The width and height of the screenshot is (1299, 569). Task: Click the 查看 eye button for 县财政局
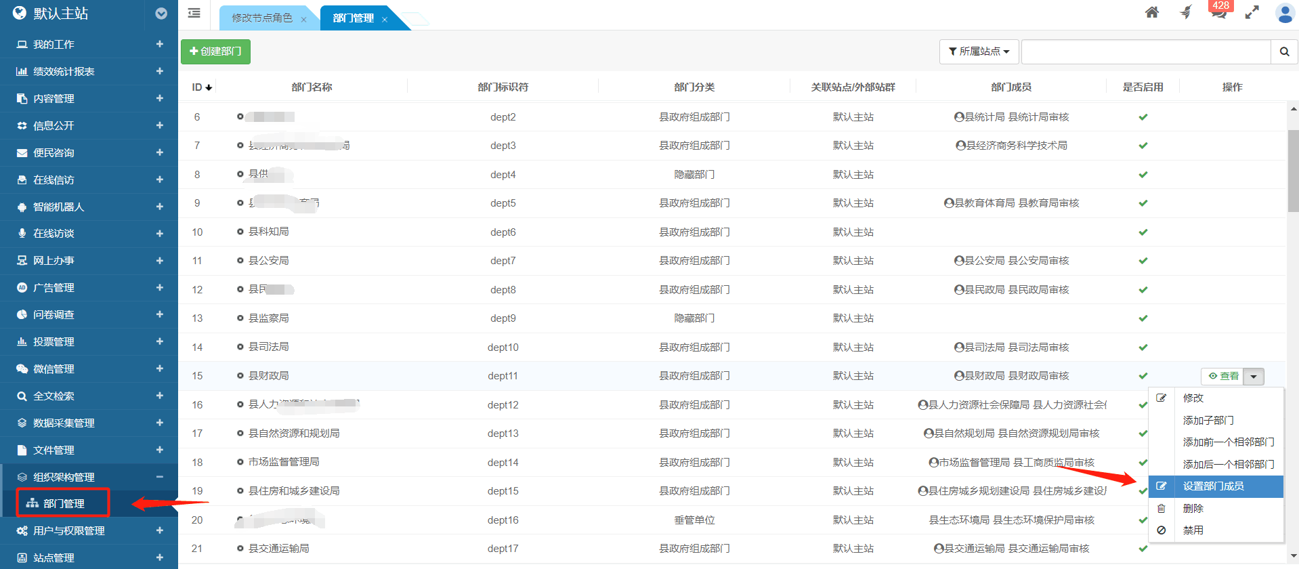tap(1222, 377)
